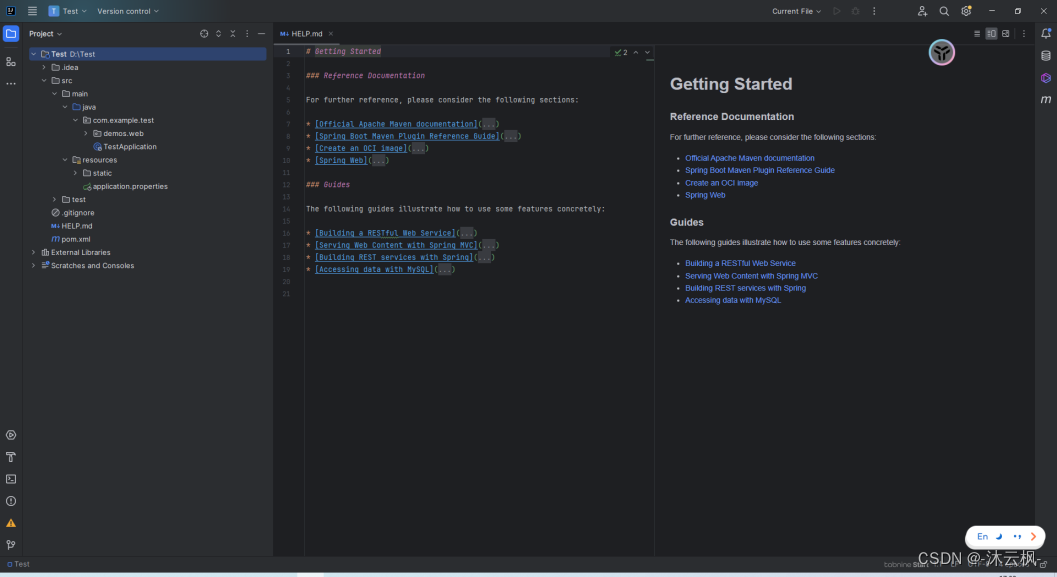Image resolution: width=1057 pixels, height=577 pixels.
Task: Open Spring Boot Maven Plugin Reference Guide link
Action: (760, 171)
